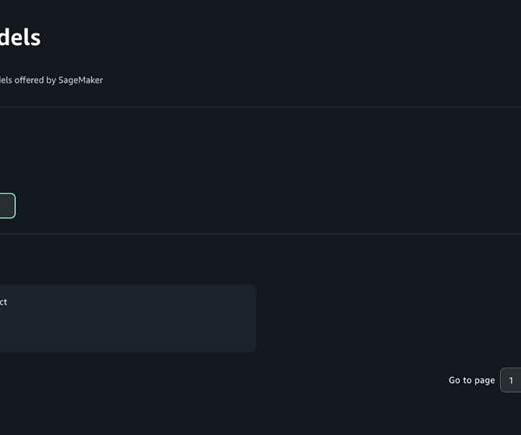Click the digit 1 in the pagination box

pos(511,380)
